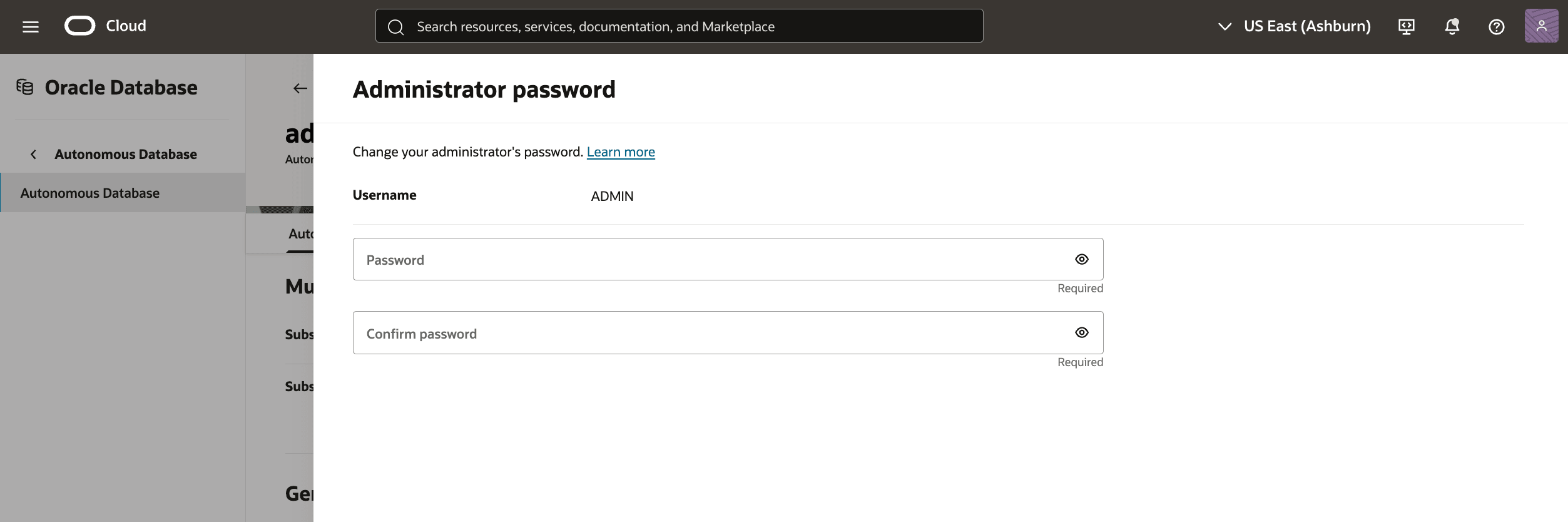
Task: Click the back arrow beside the panel
Action: pyautogui.click(x=300, y=88)
